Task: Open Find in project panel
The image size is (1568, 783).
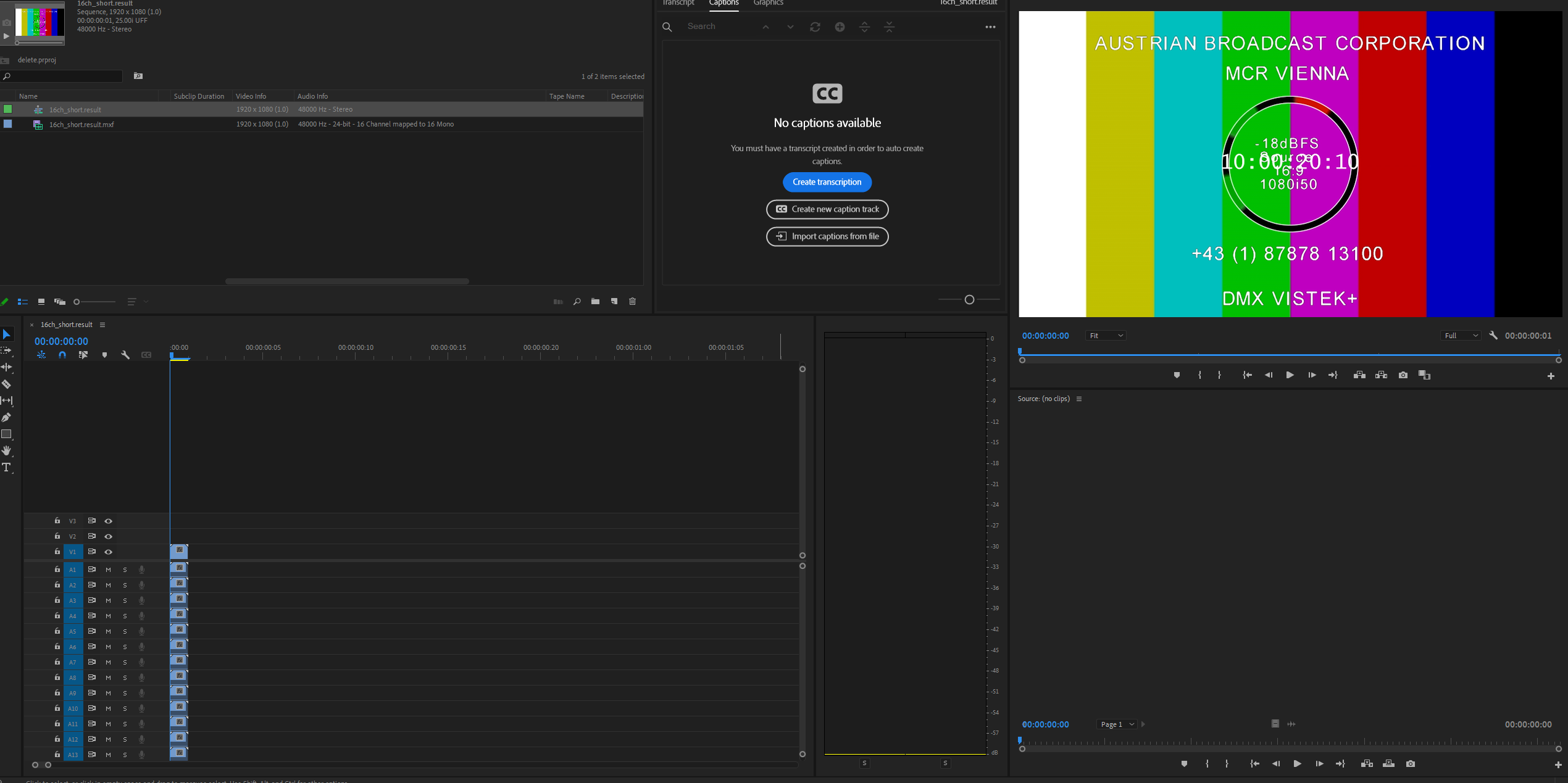Action: 577,302
